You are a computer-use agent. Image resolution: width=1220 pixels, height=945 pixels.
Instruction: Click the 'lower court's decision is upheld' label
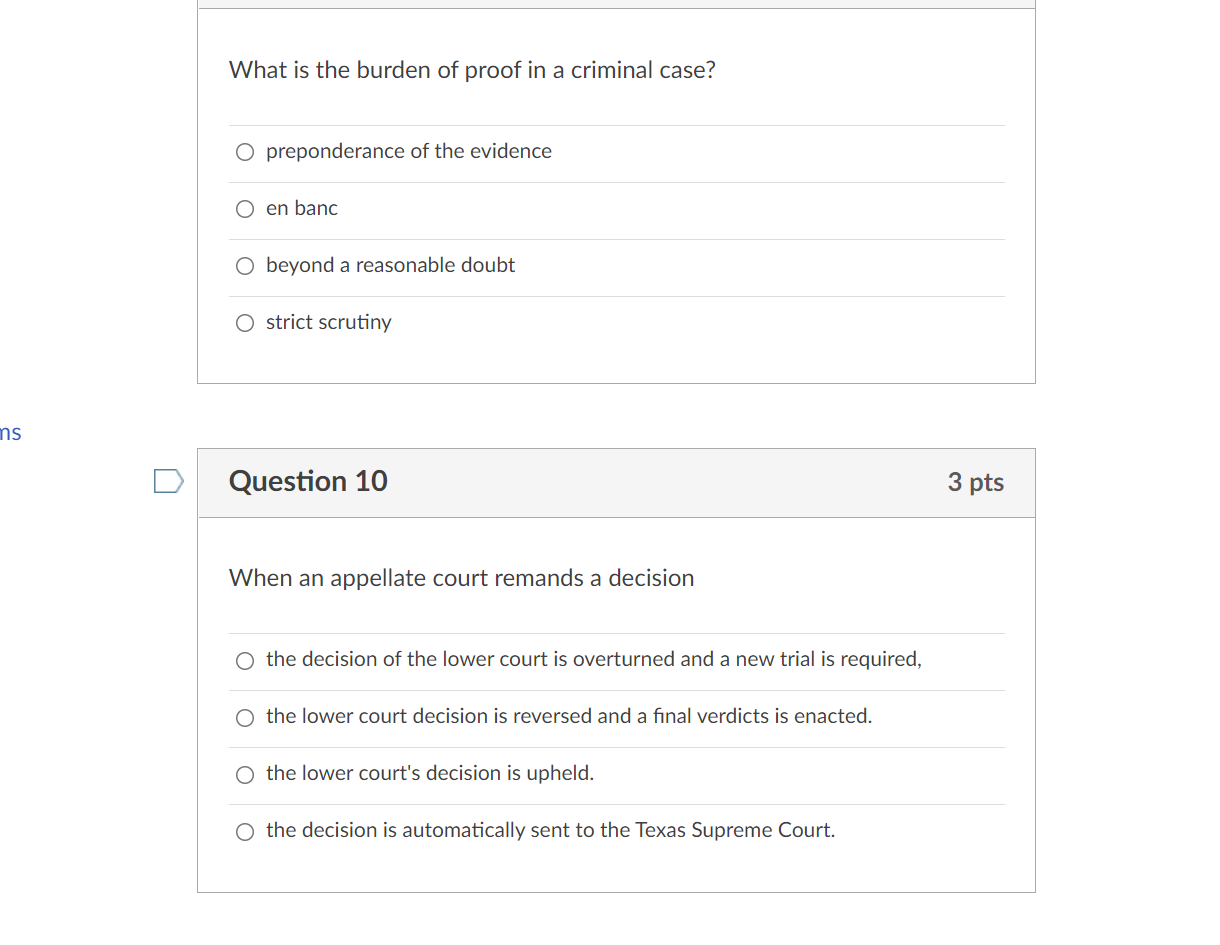coord(430,773)
